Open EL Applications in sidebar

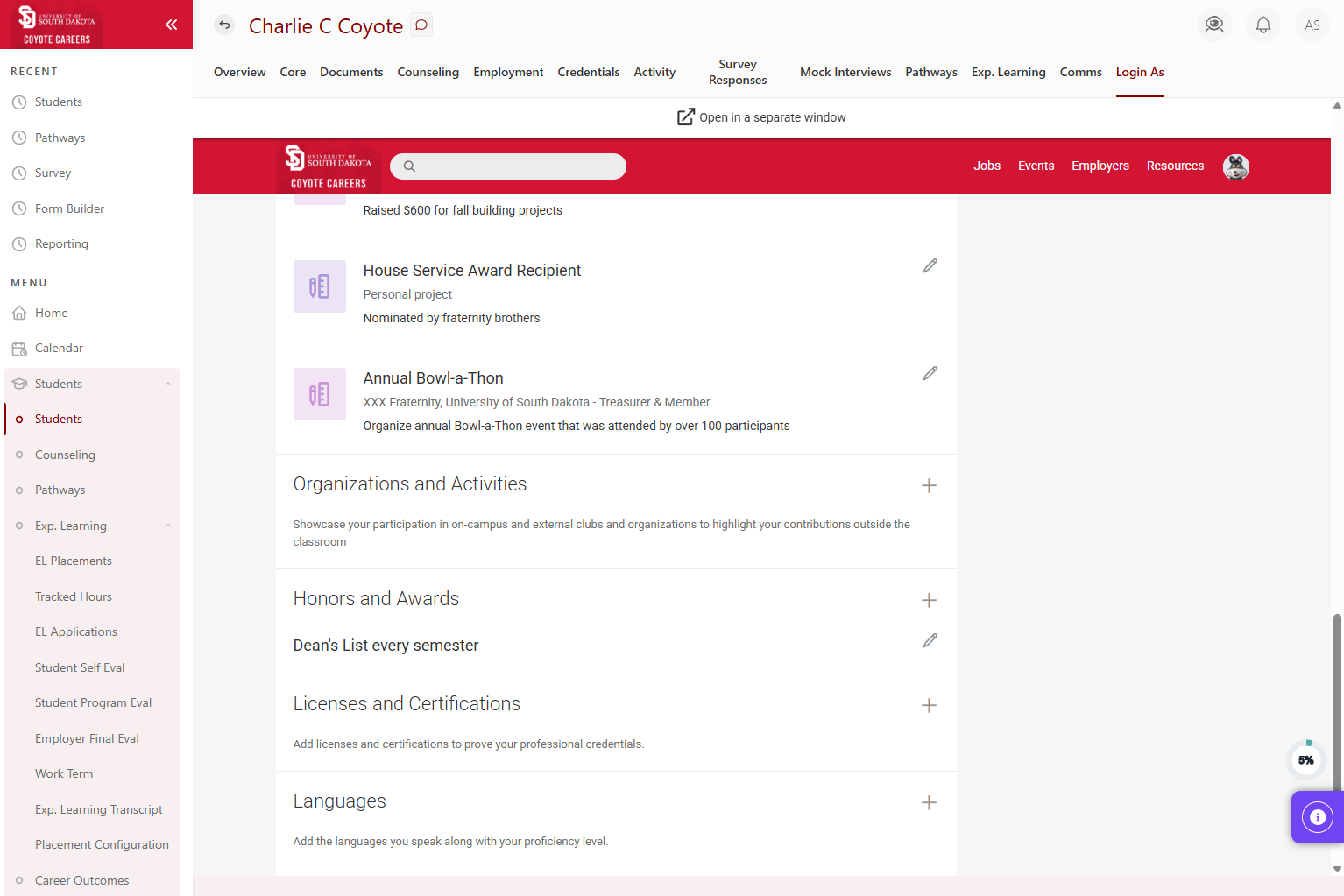point(76,631)
